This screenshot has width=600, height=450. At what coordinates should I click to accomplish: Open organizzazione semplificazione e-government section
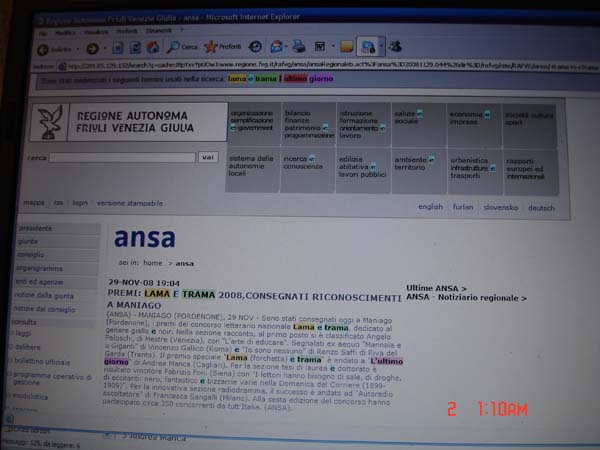click(x=253, y=124)
